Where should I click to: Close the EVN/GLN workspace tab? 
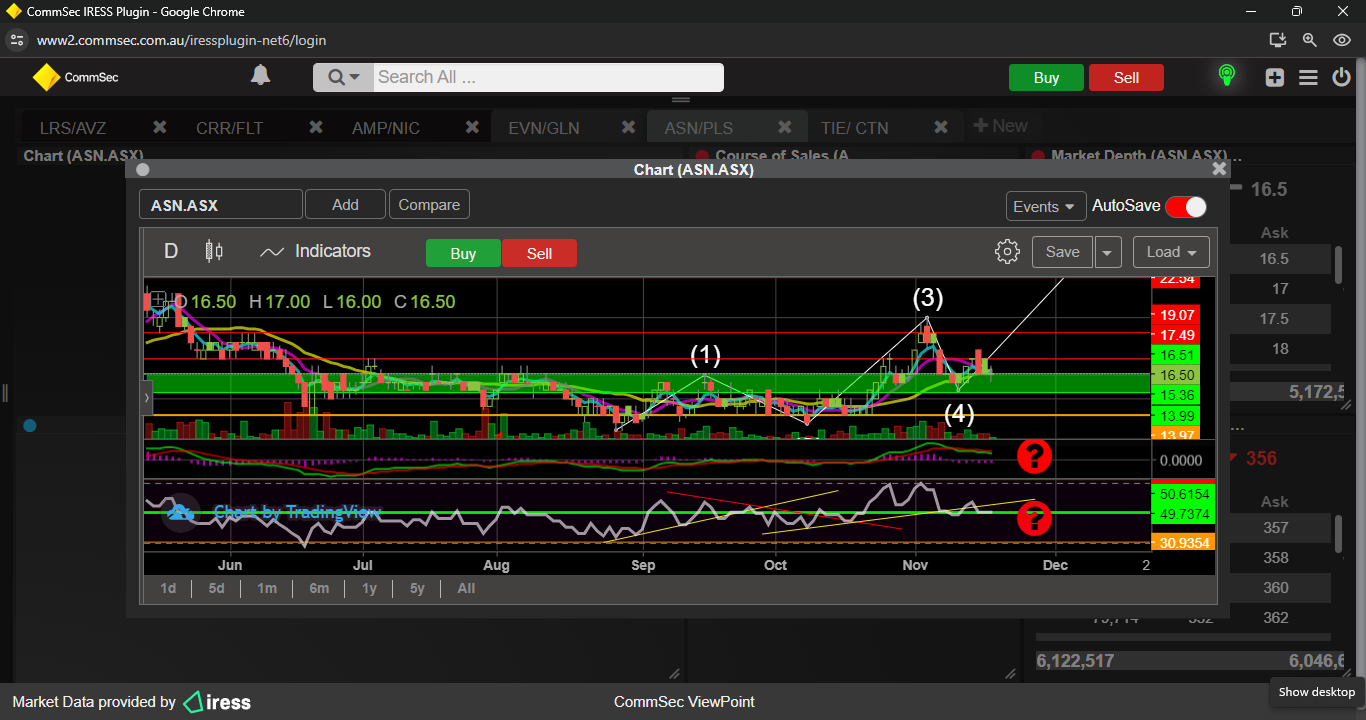click(x=628, y=127)
